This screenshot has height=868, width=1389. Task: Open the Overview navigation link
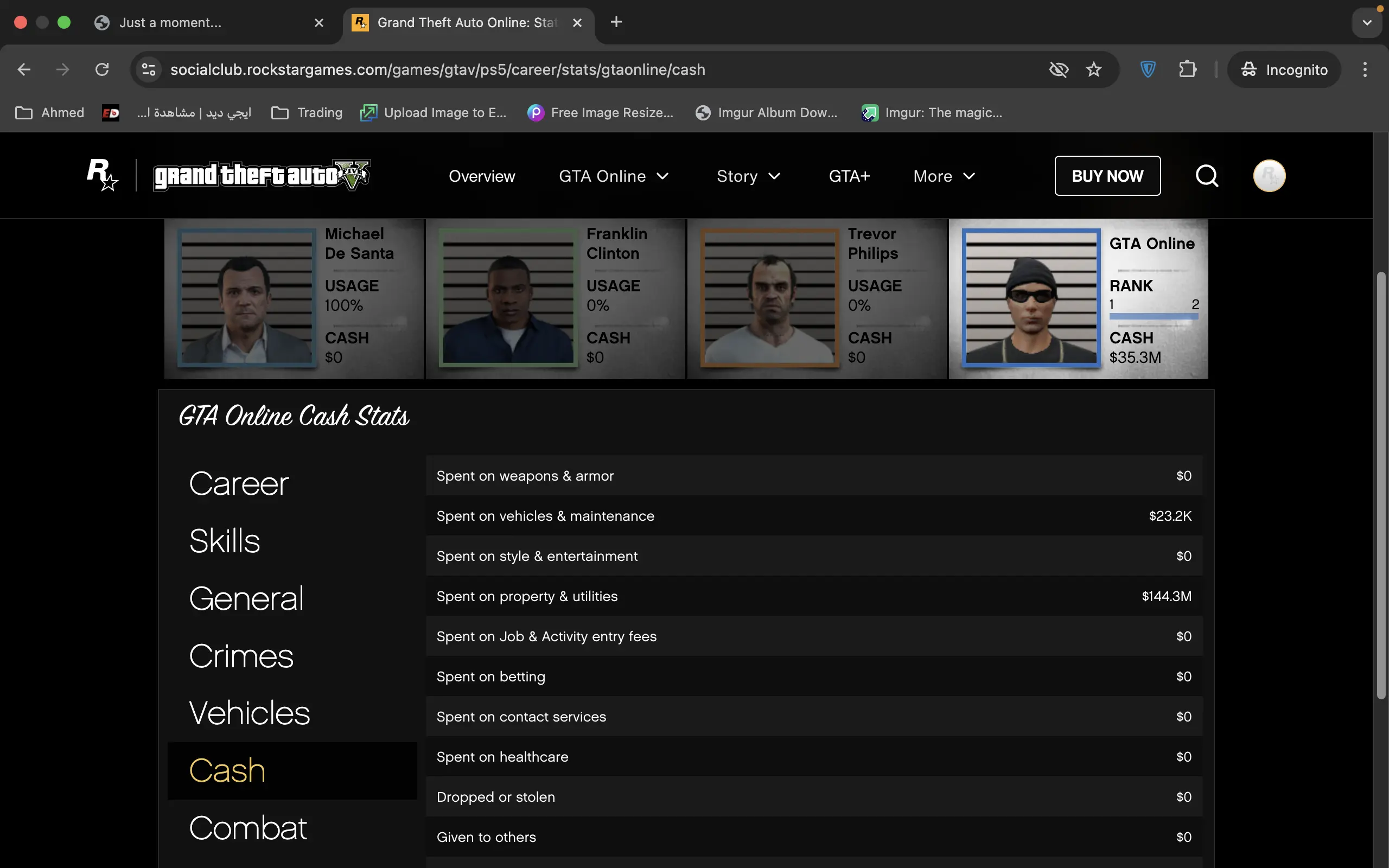[482, 176]
